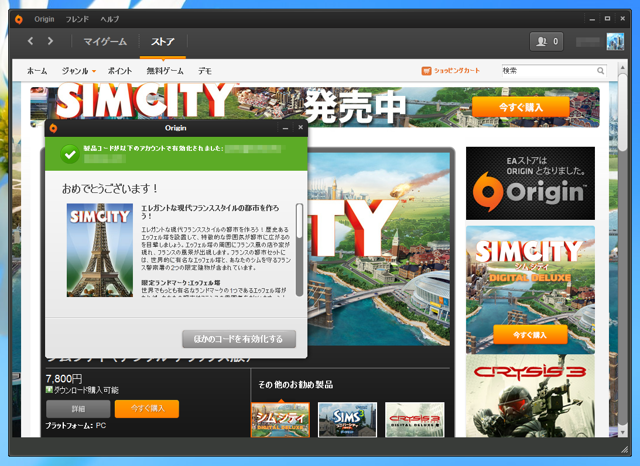The width and height of the screenshot is (640, 466).
Task: Click the その他のお勧め製品 heading
Action: [296, 384]
